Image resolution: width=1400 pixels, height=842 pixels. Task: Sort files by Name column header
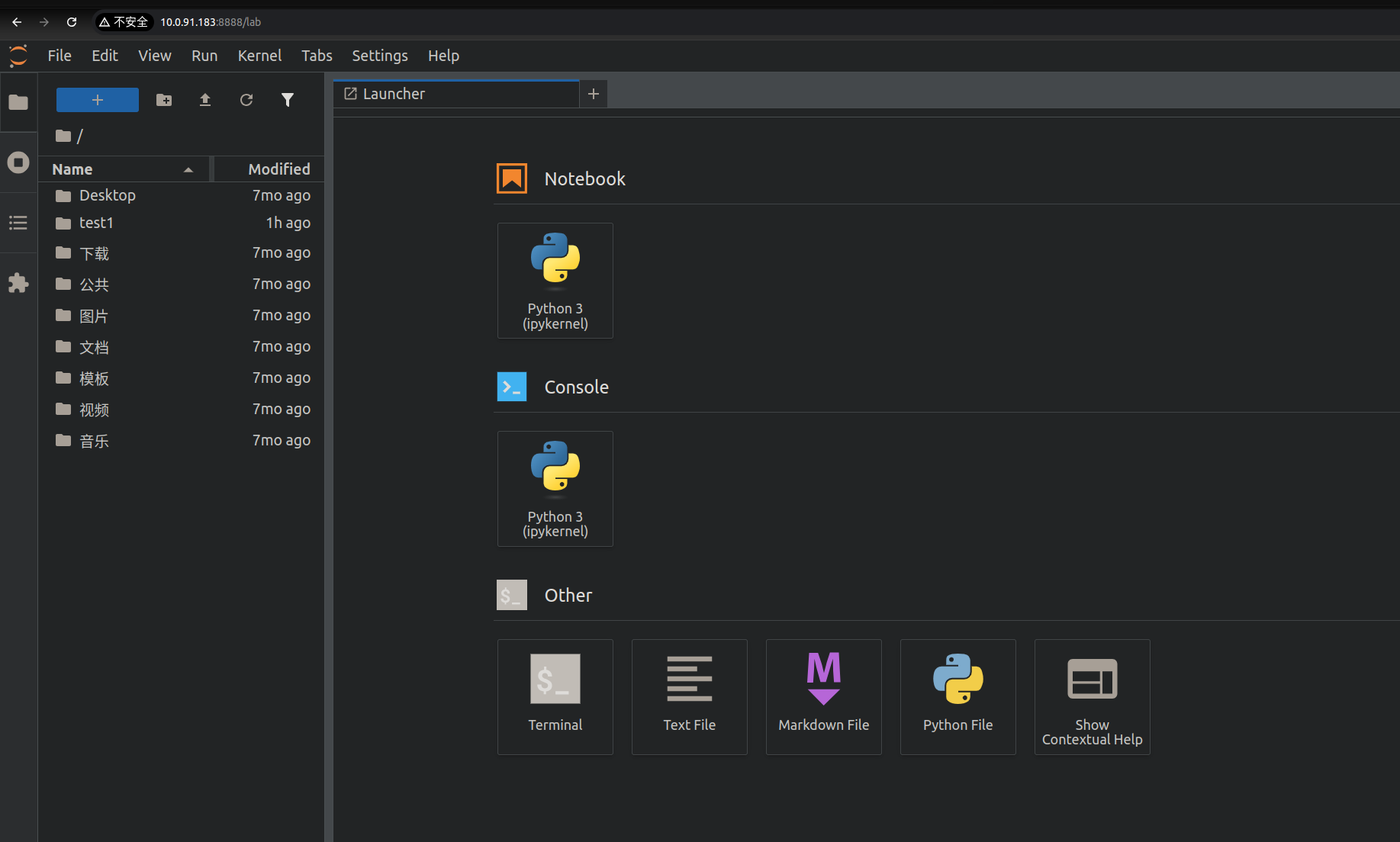122,169
